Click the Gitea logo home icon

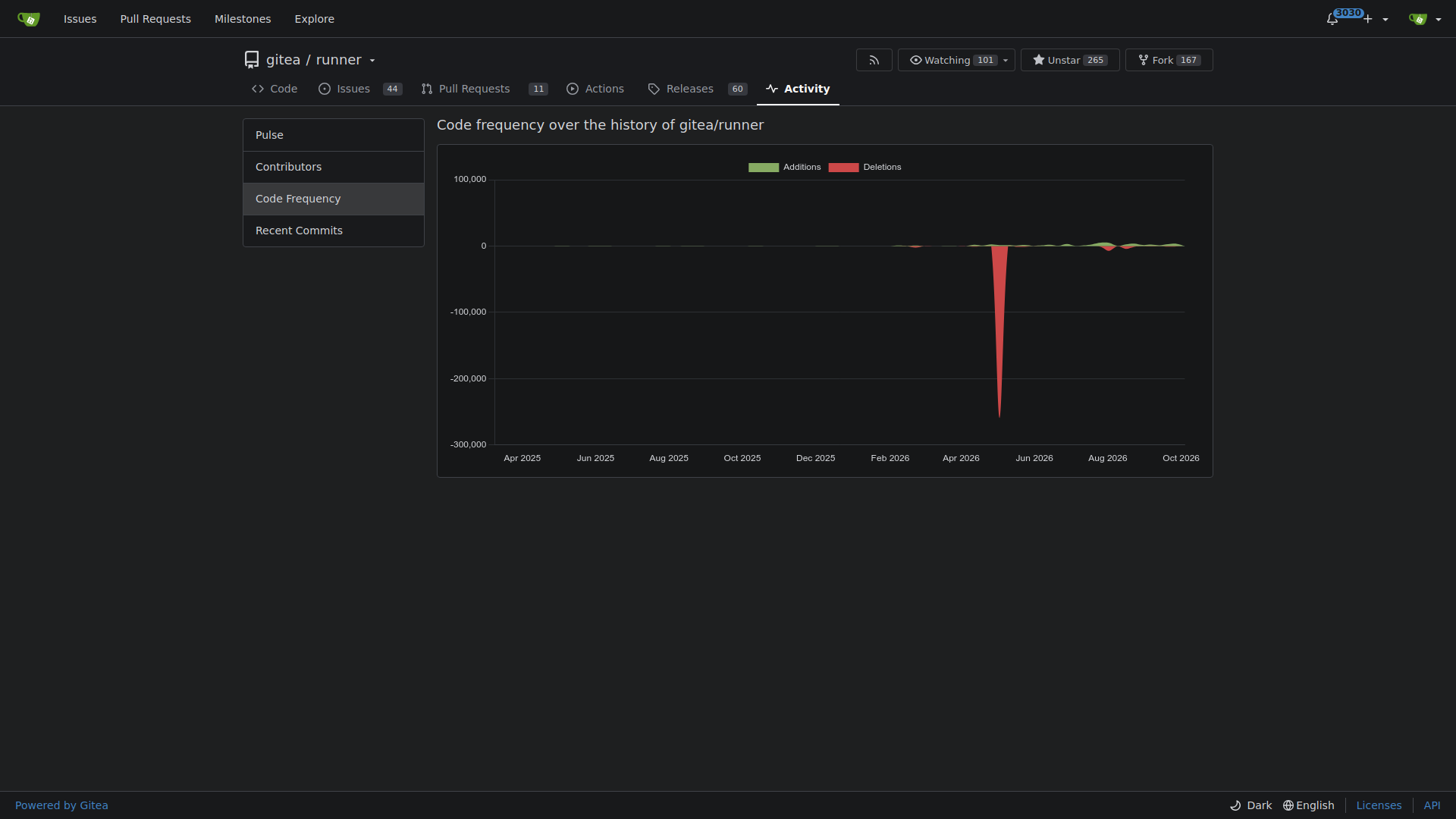point(28,19)
